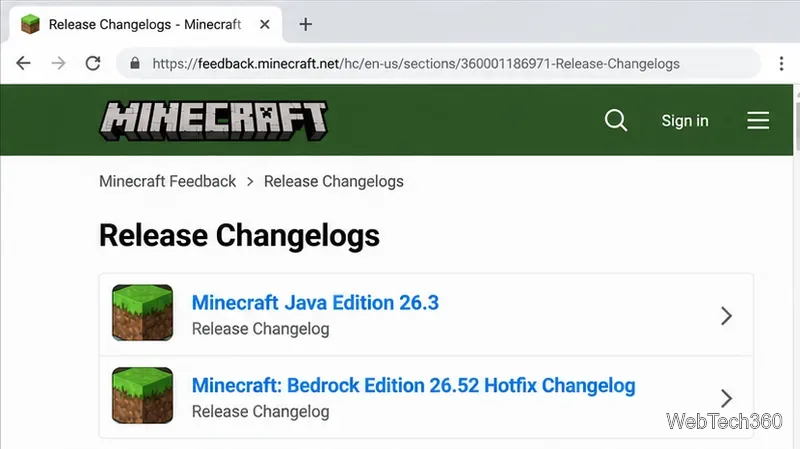
Task: Close the Release Changelogs tab
Action: [x=264, y=24]
